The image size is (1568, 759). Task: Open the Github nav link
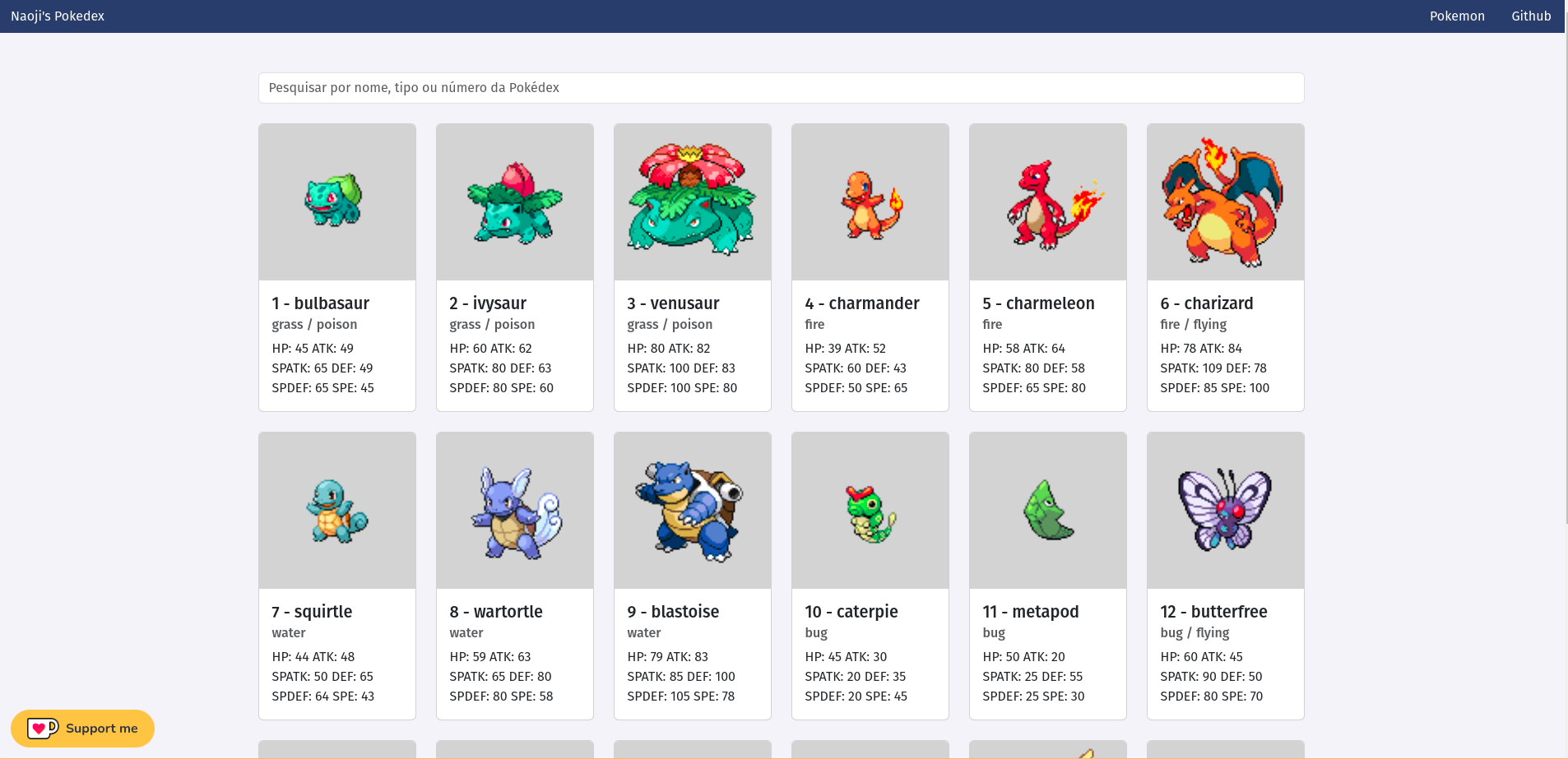1530,16
